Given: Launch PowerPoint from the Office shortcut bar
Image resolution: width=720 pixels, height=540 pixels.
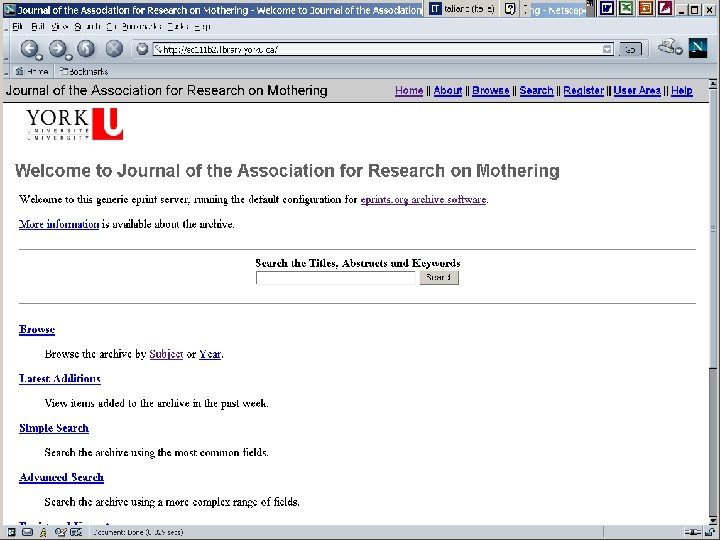Looking at the screenshot, I should tap(646, 8).
